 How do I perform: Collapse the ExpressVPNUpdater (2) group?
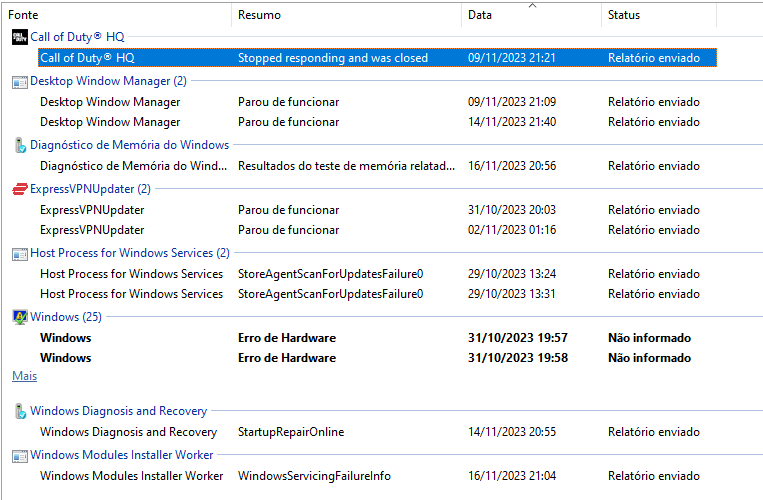90,189
